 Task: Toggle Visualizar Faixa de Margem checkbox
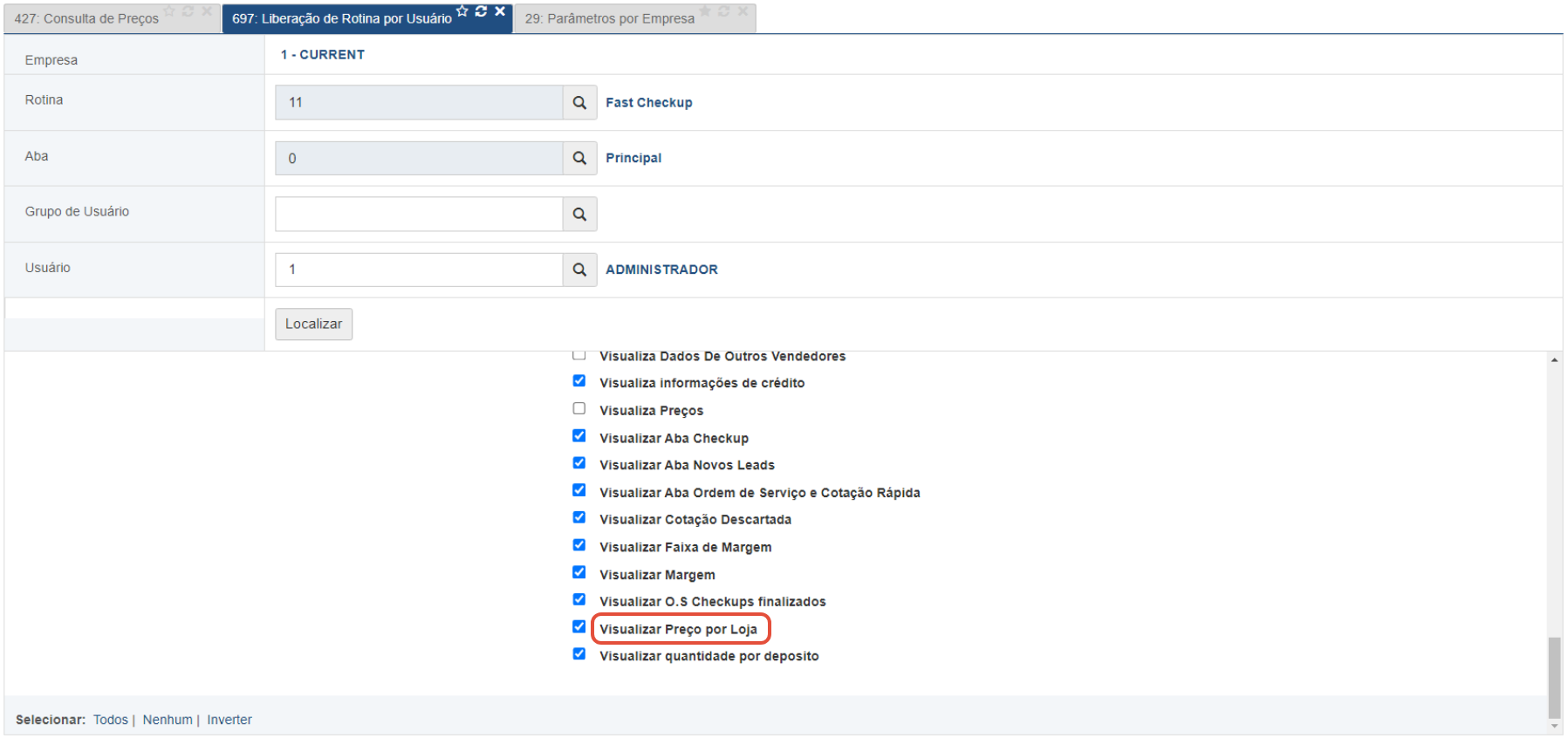579,545
